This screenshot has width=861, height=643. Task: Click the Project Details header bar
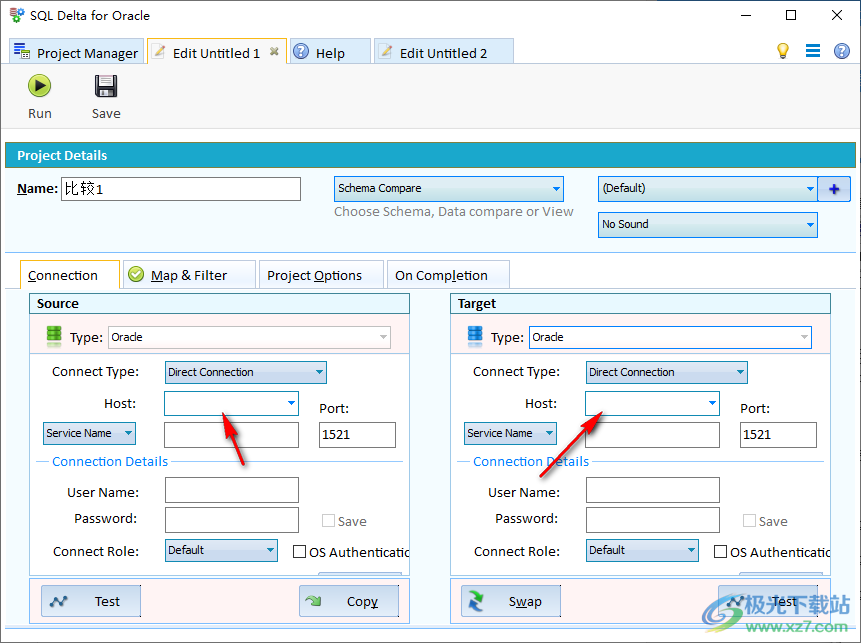tap(430, 155)
